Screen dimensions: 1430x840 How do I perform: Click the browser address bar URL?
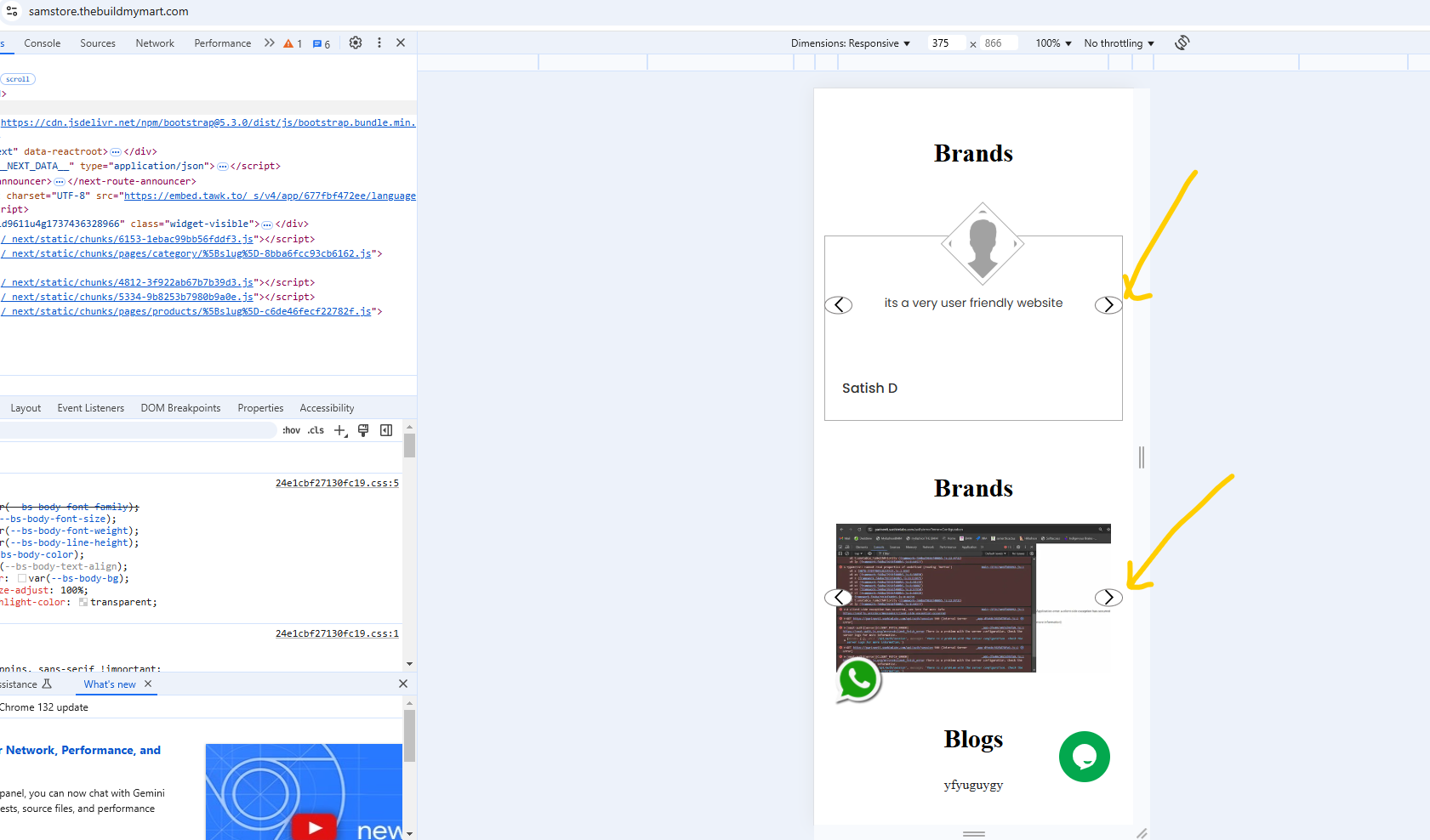point(109,11)
